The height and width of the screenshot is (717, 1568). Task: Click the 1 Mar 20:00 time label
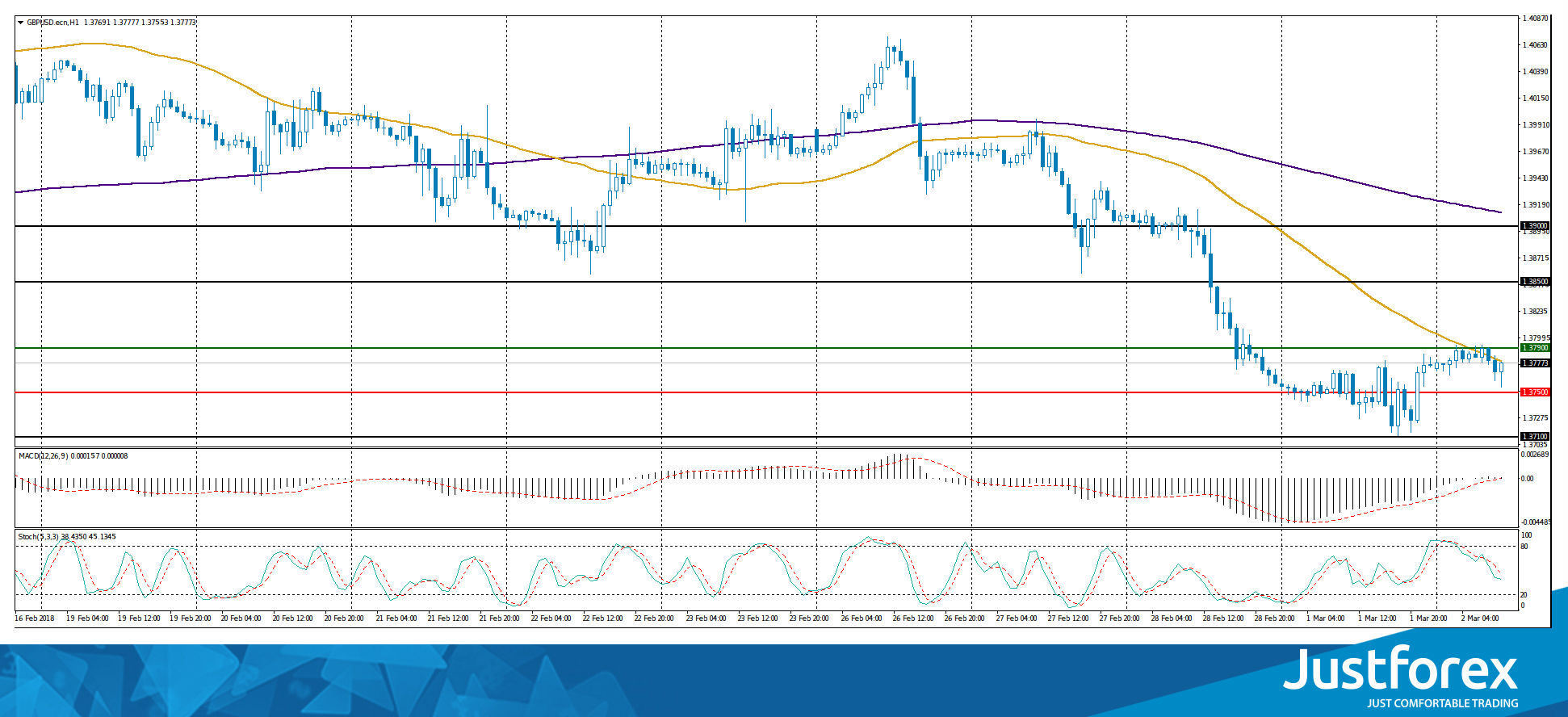[x=1430, y=618]
